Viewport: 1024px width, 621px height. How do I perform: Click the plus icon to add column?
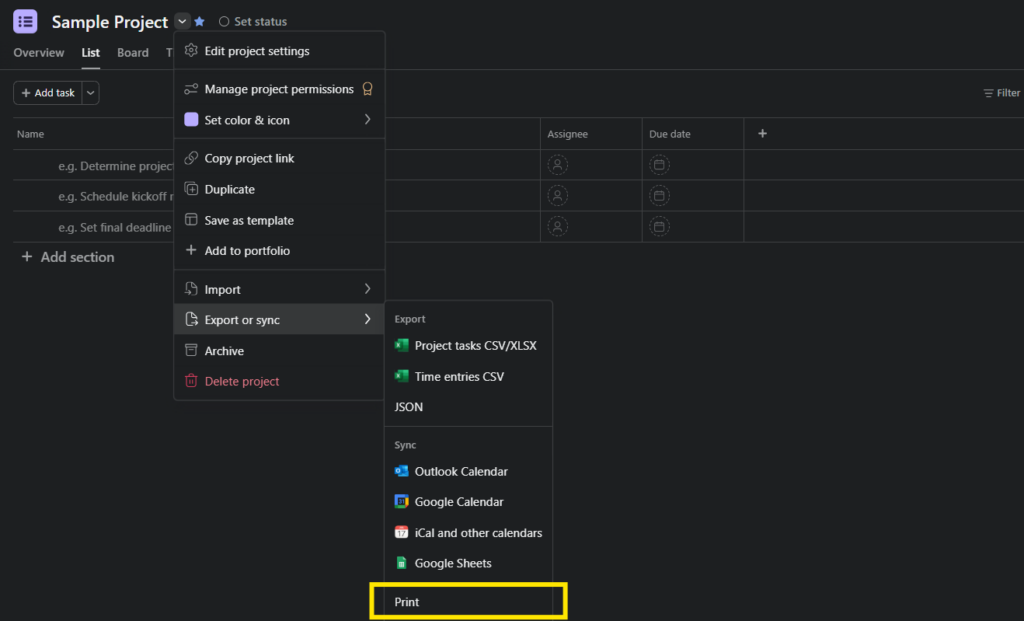point(762,134)
